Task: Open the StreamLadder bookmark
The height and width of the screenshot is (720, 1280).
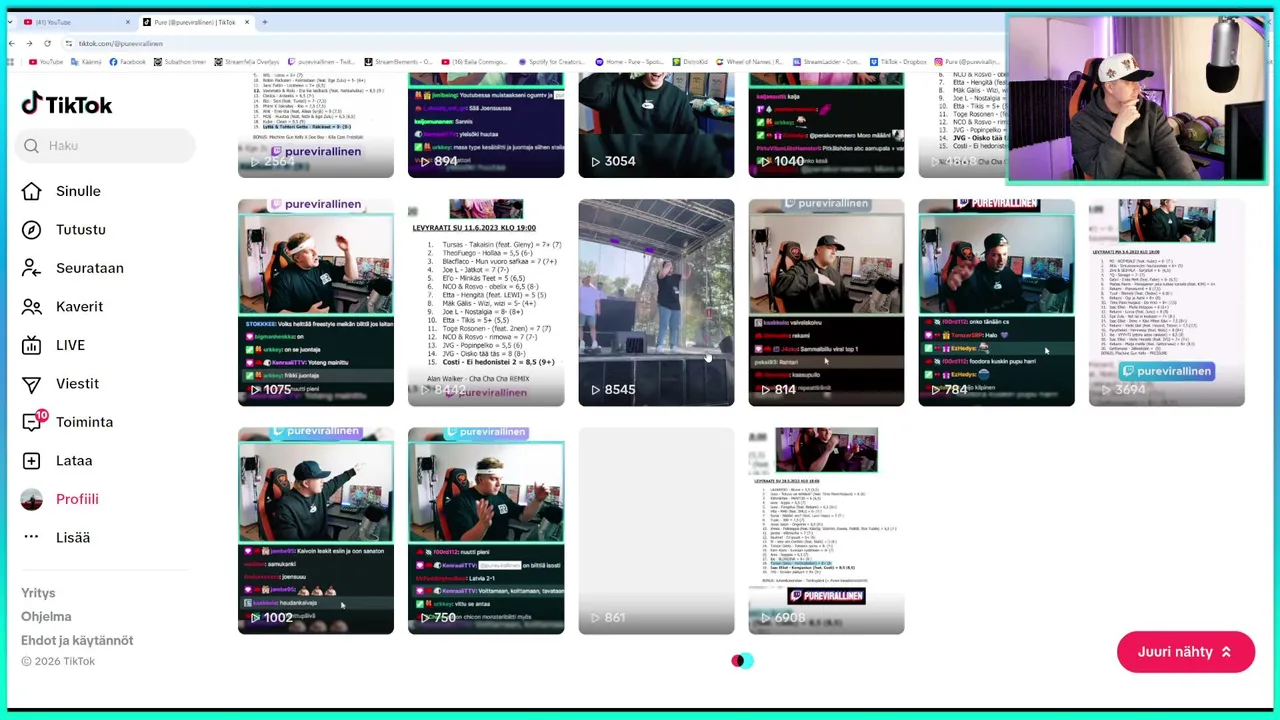Action: tap(829, 62)
